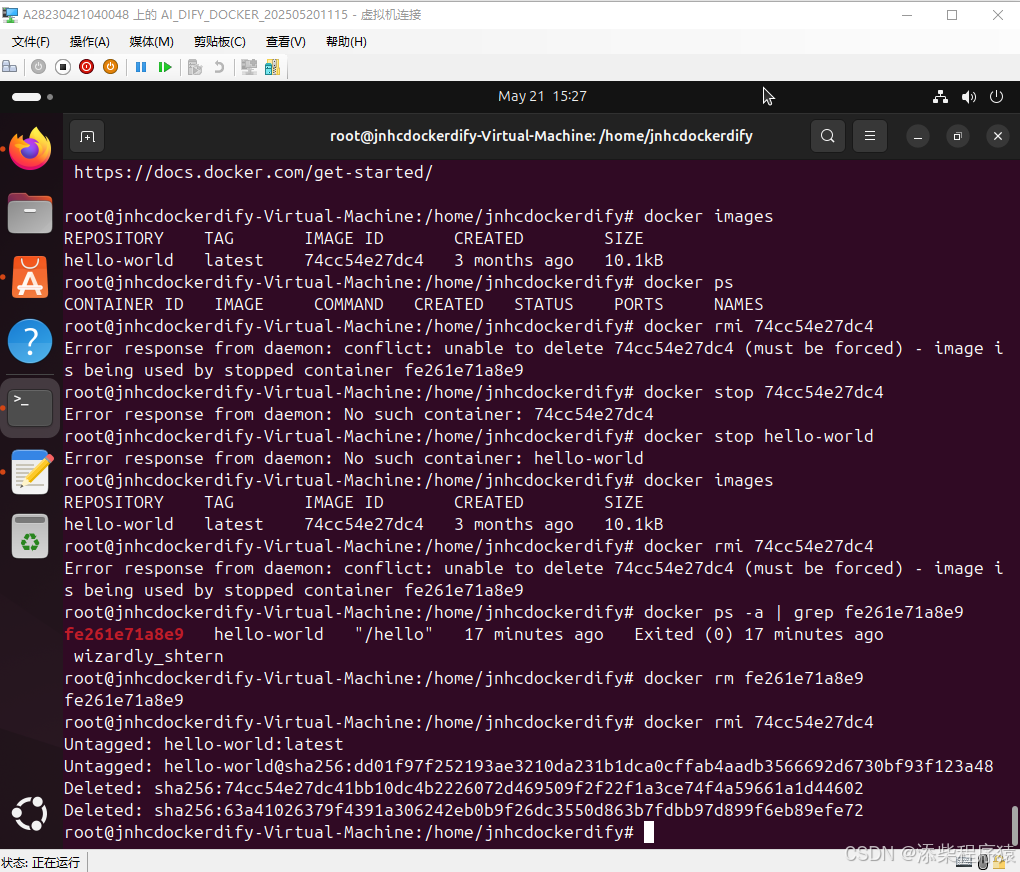Click the 'Deleted: sha256:74cc54e27dc41bb1...' line
The height and width of the screenshot is (872, 1020).
(464, 789)
